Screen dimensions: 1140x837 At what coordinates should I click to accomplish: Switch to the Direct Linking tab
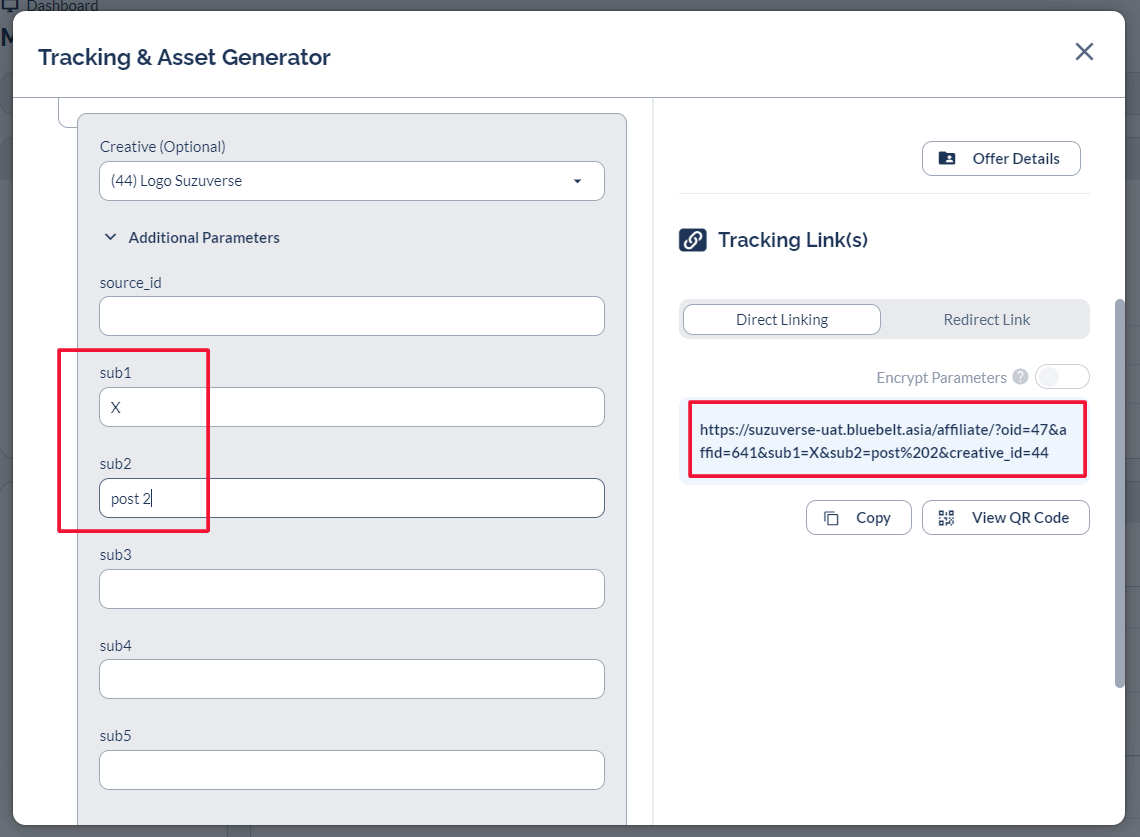click(x=781, y=320)
